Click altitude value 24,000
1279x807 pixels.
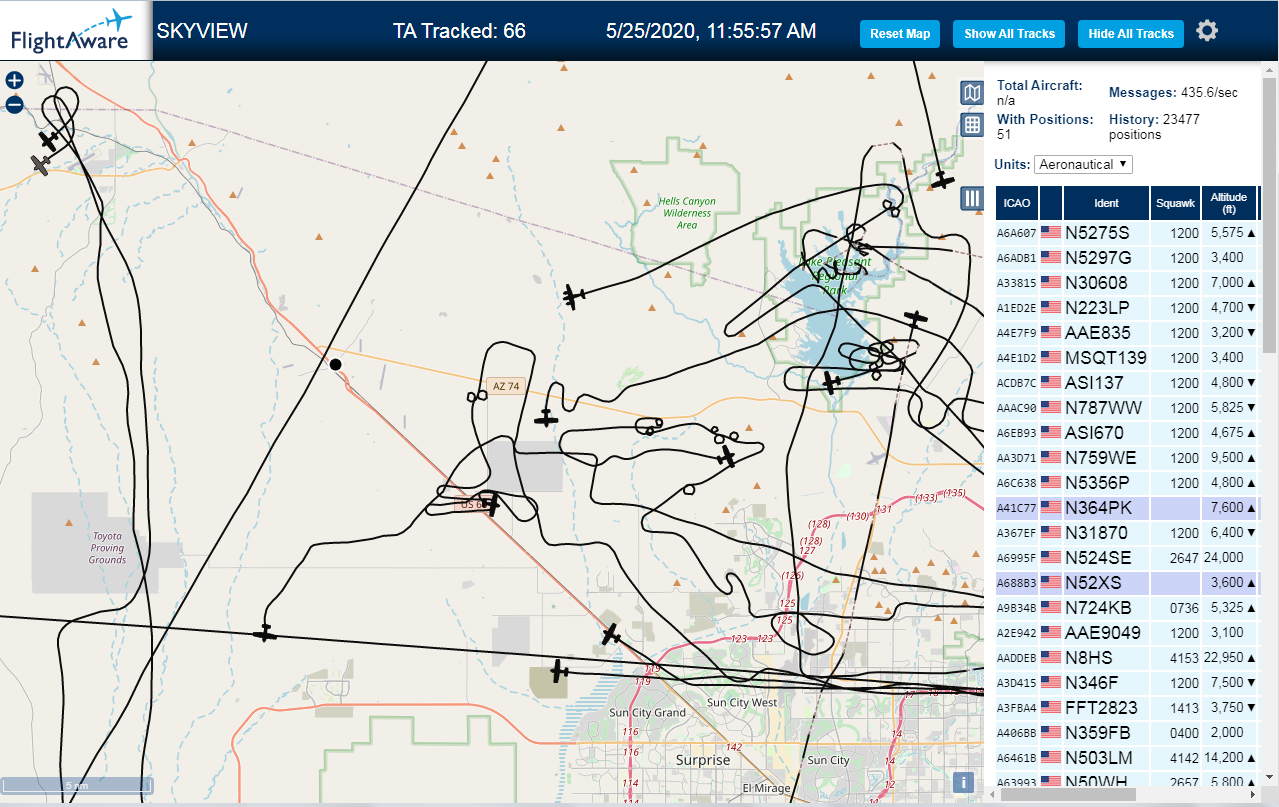coord(1225,558)
